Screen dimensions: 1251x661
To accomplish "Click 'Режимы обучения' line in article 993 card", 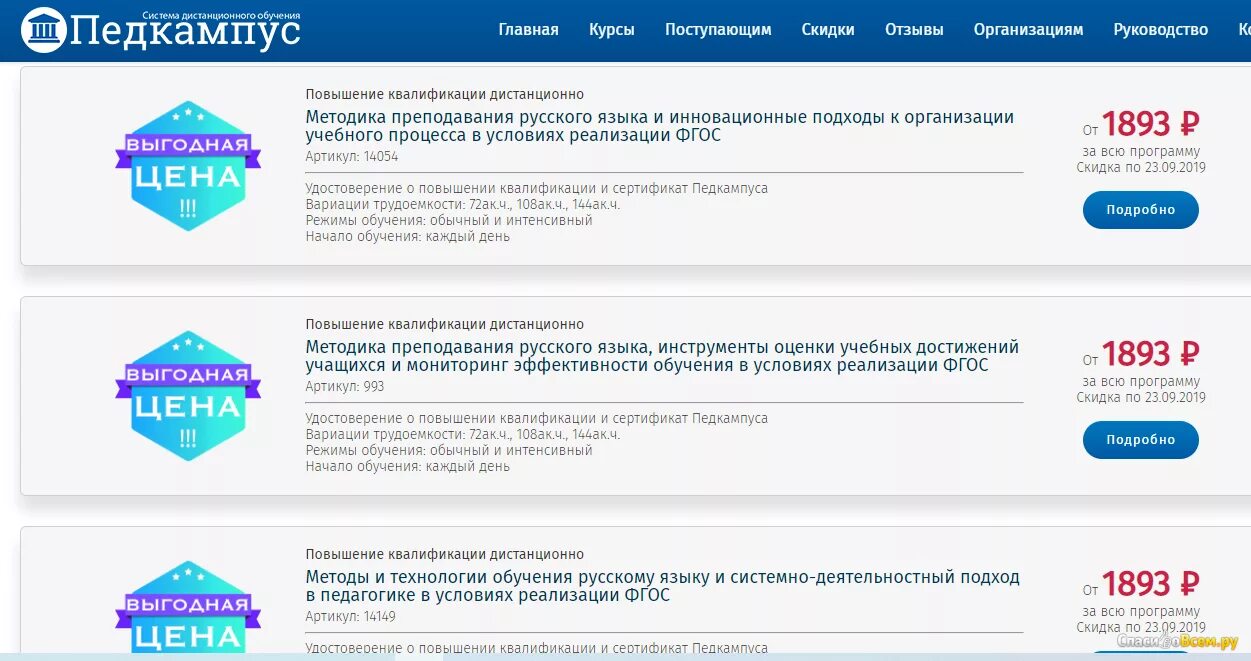I will point(449,451).
